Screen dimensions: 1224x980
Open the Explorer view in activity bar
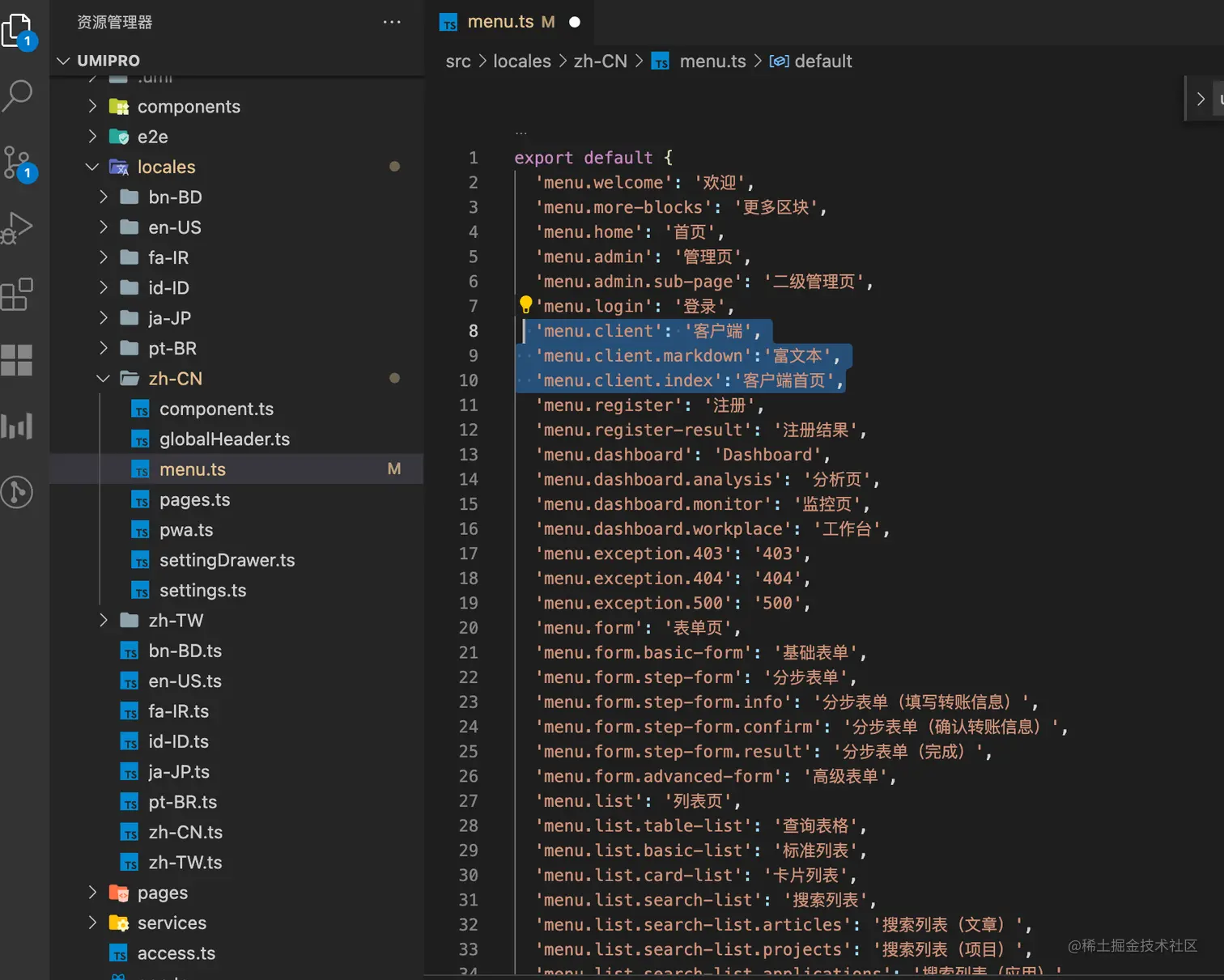(18, 31)
